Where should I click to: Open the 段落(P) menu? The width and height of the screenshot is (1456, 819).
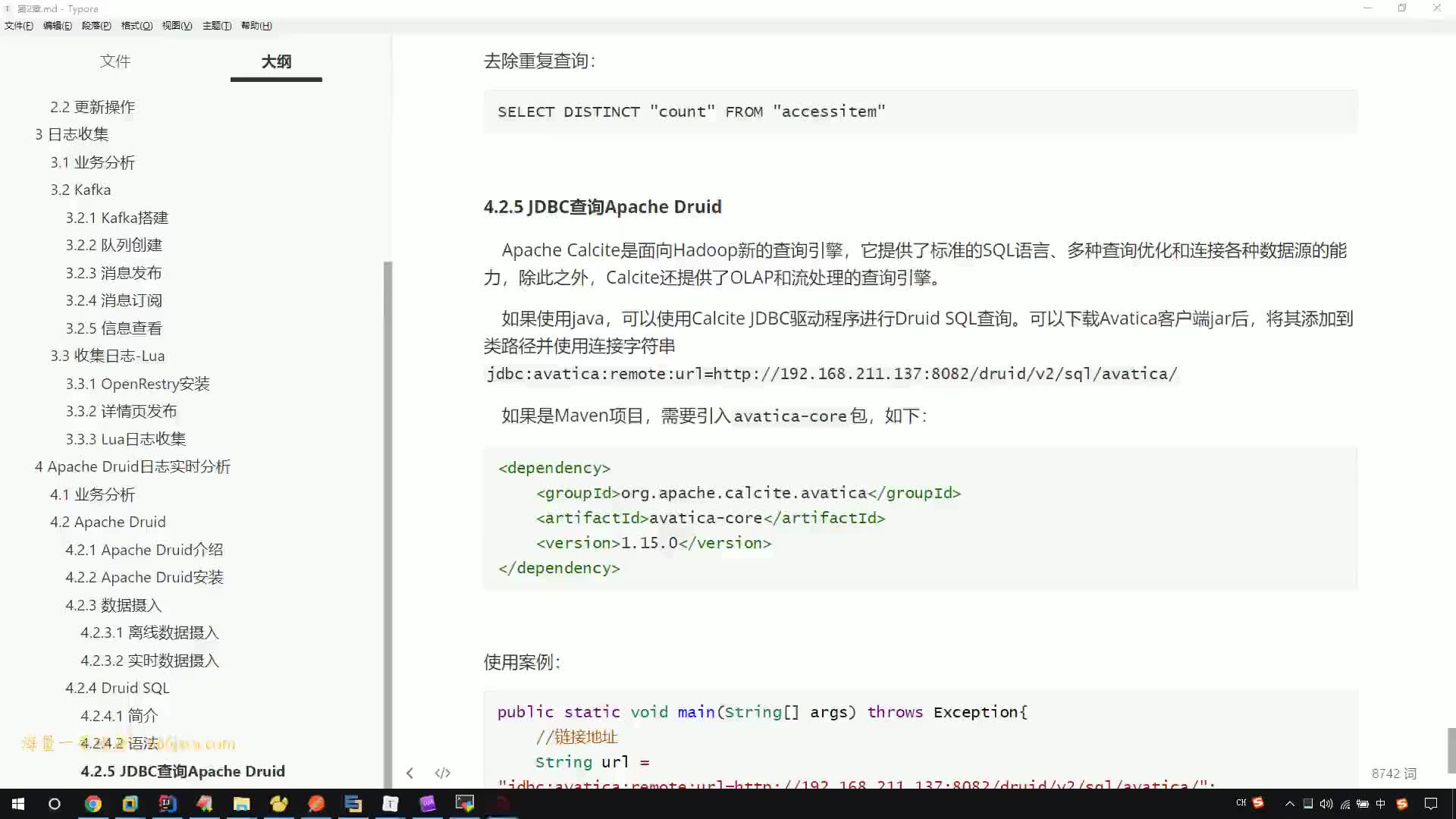tap(96, 26)
